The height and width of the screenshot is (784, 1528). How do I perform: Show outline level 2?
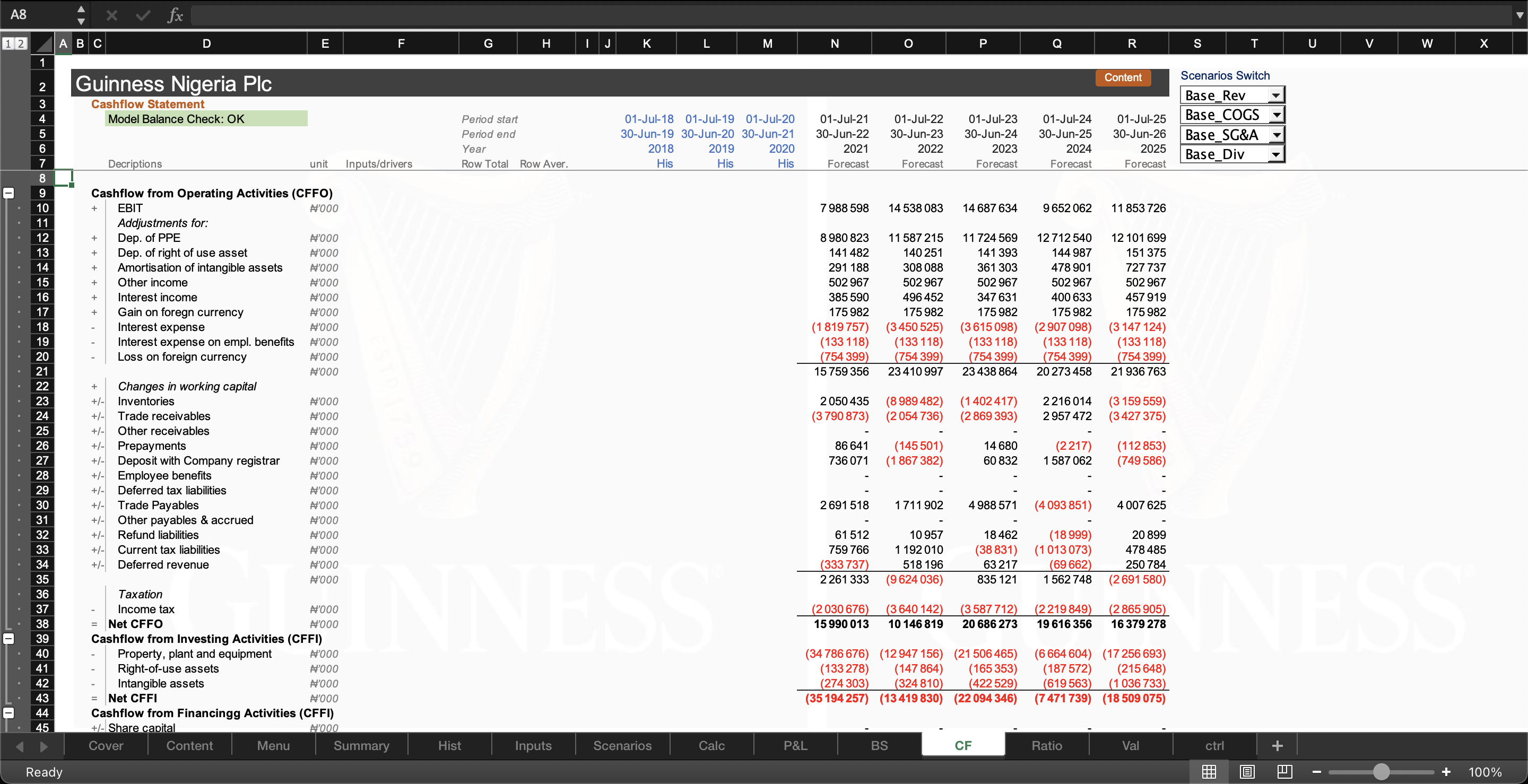21,43
